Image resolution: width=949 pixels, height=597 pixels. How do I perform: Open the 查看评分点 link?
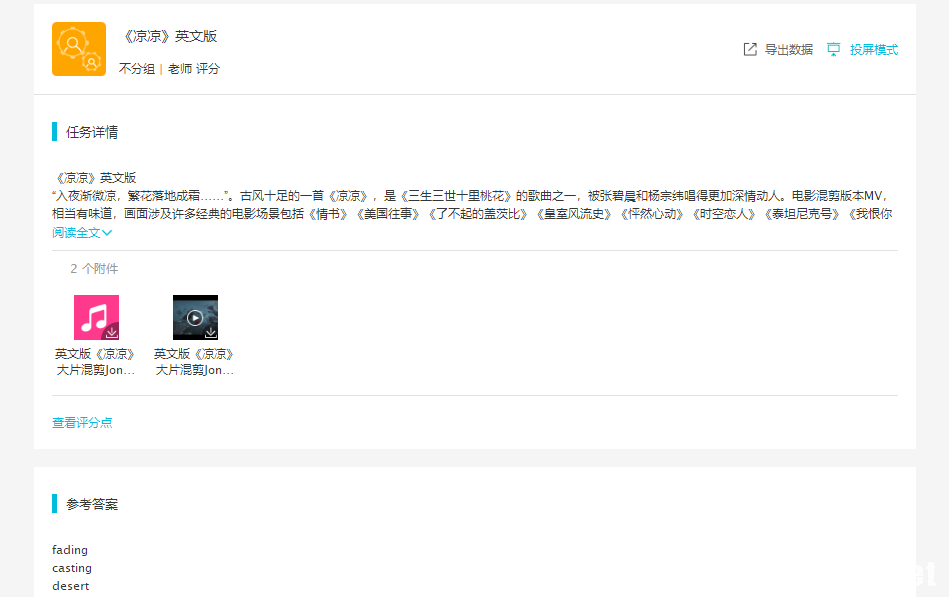tap(82, 423)
